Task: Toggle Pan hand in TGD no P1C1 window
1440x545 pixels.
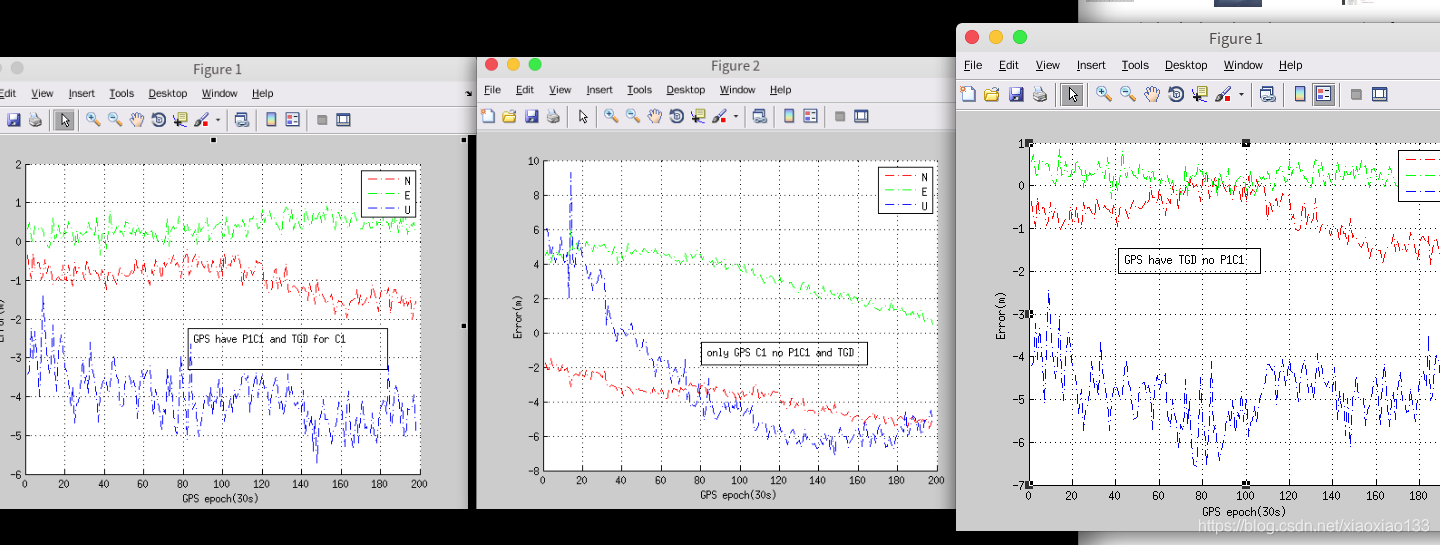Action: coord(1152,94)
